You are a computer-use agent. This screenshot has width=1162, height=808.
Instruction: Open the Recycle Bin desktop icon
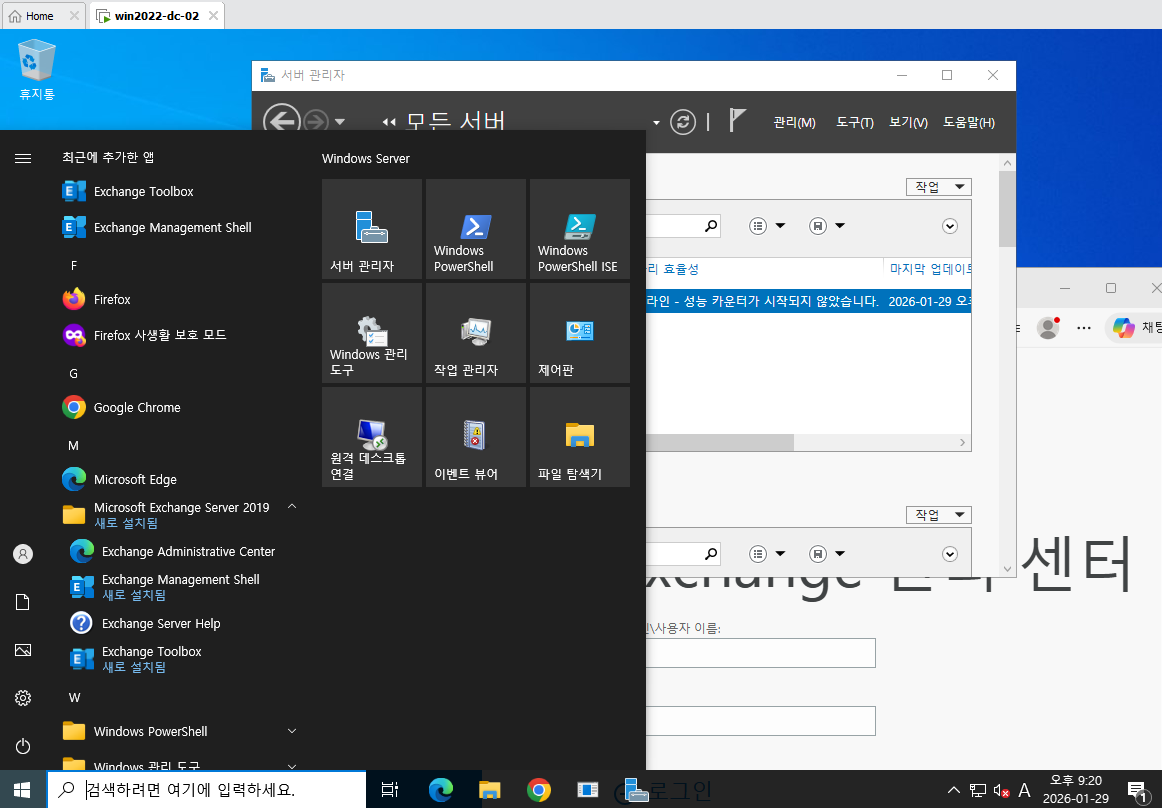point(36,70)
